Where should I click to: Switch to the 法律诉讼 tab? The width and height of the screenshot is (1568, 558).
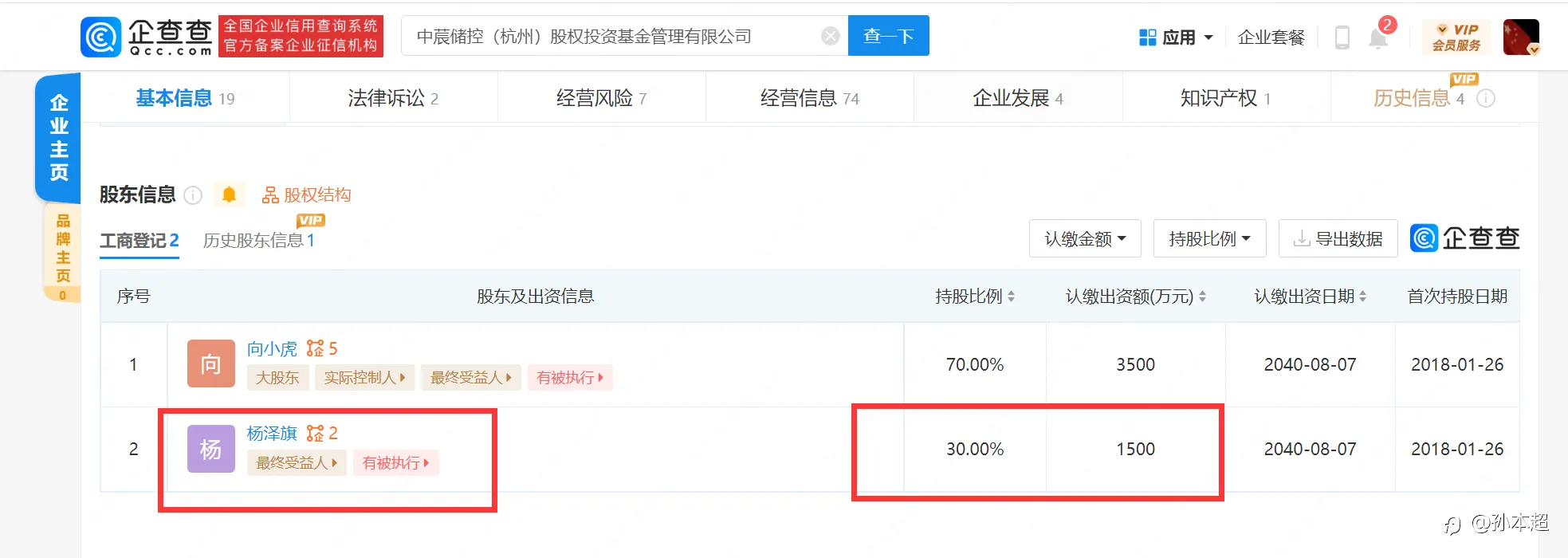(x=393, y=98)
